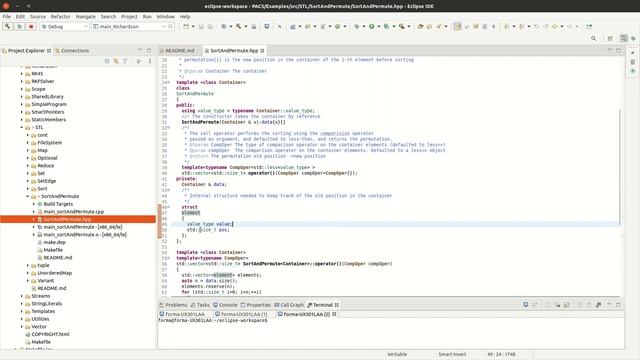Maximize the editor area
640x360 pixels.
(618, 50)
